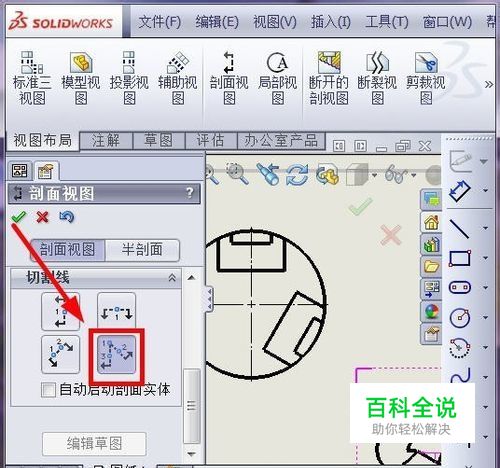This screenshot has width=500, height=468.
Task: Open the FeatureManager design tree tab icon
Action: tap(20, 171)
